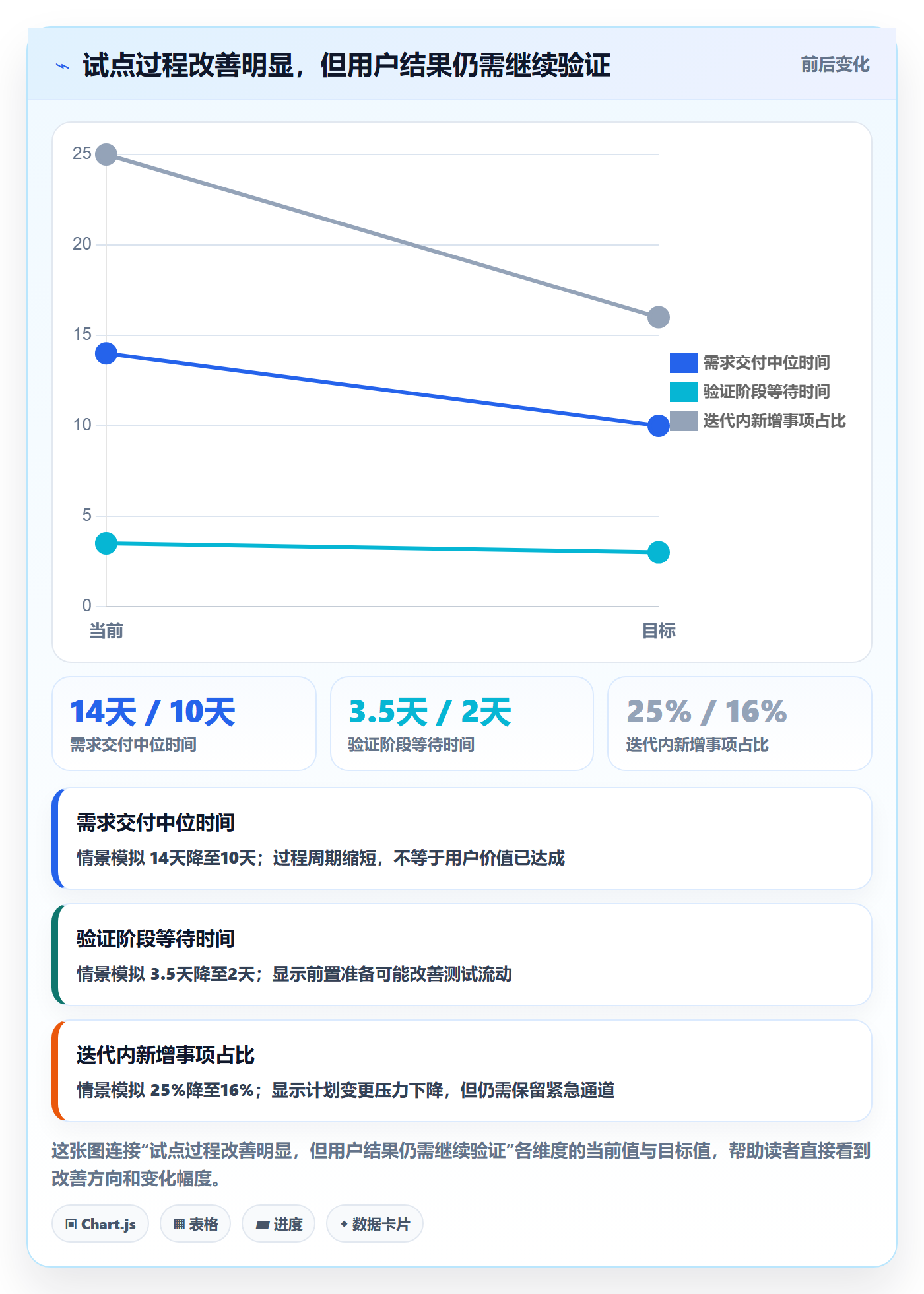Click text 情景模拟 3.5天降至2天 description
This screenshot has height=1294, width=924.
(294, 974)
